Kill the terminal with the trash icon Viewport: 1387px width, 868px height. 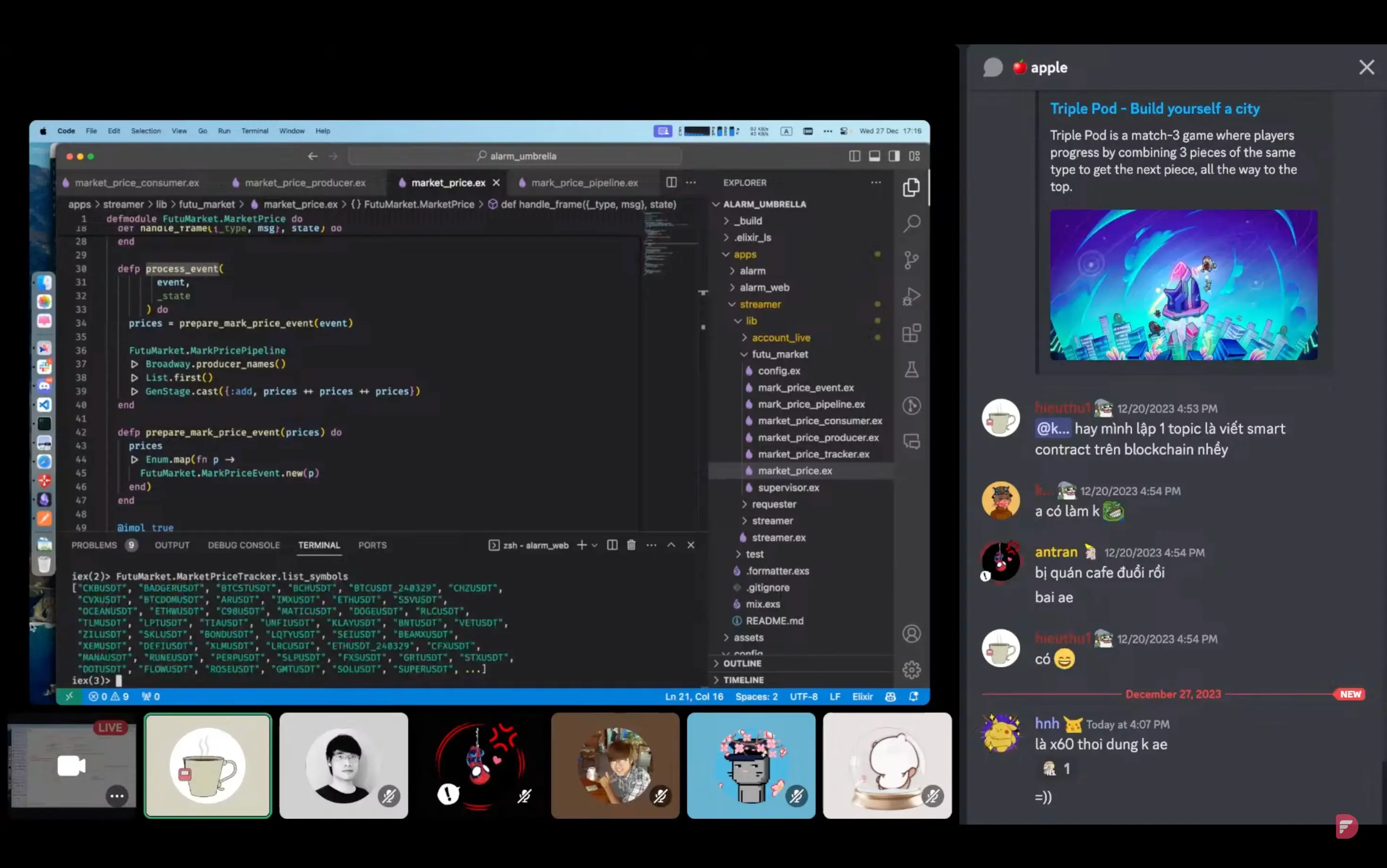pos(631,545)
